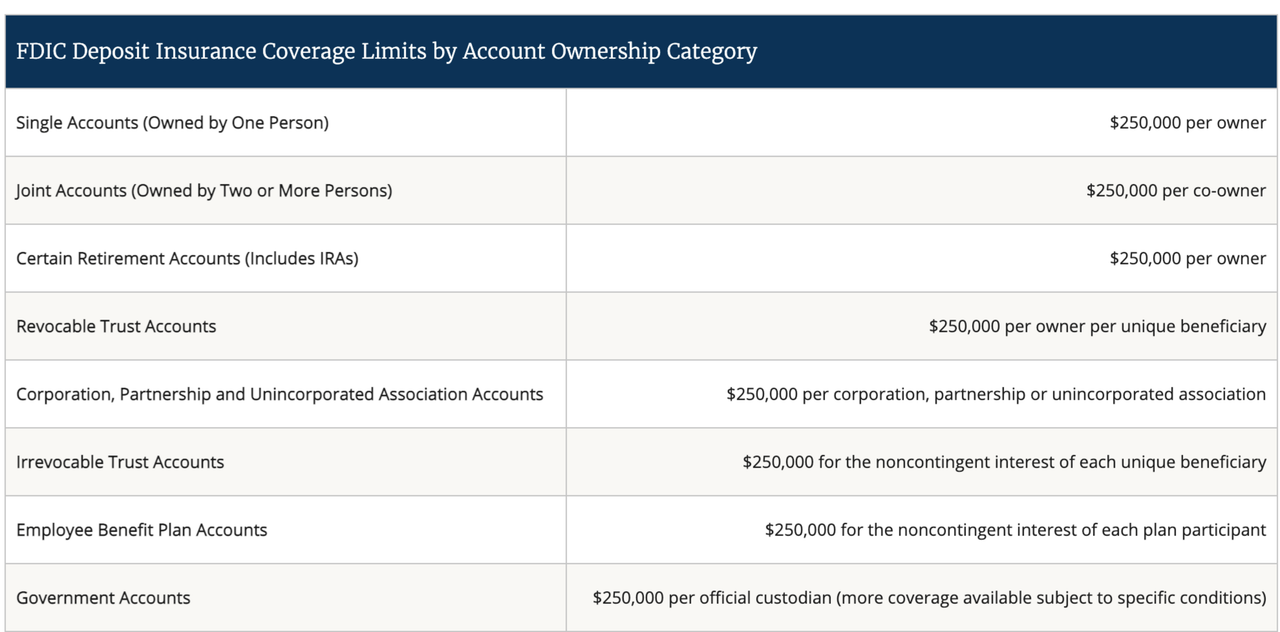Select Certain Retirement Accounts (Includes IRAs) text

pyautogui.click(x=187, y=258)
